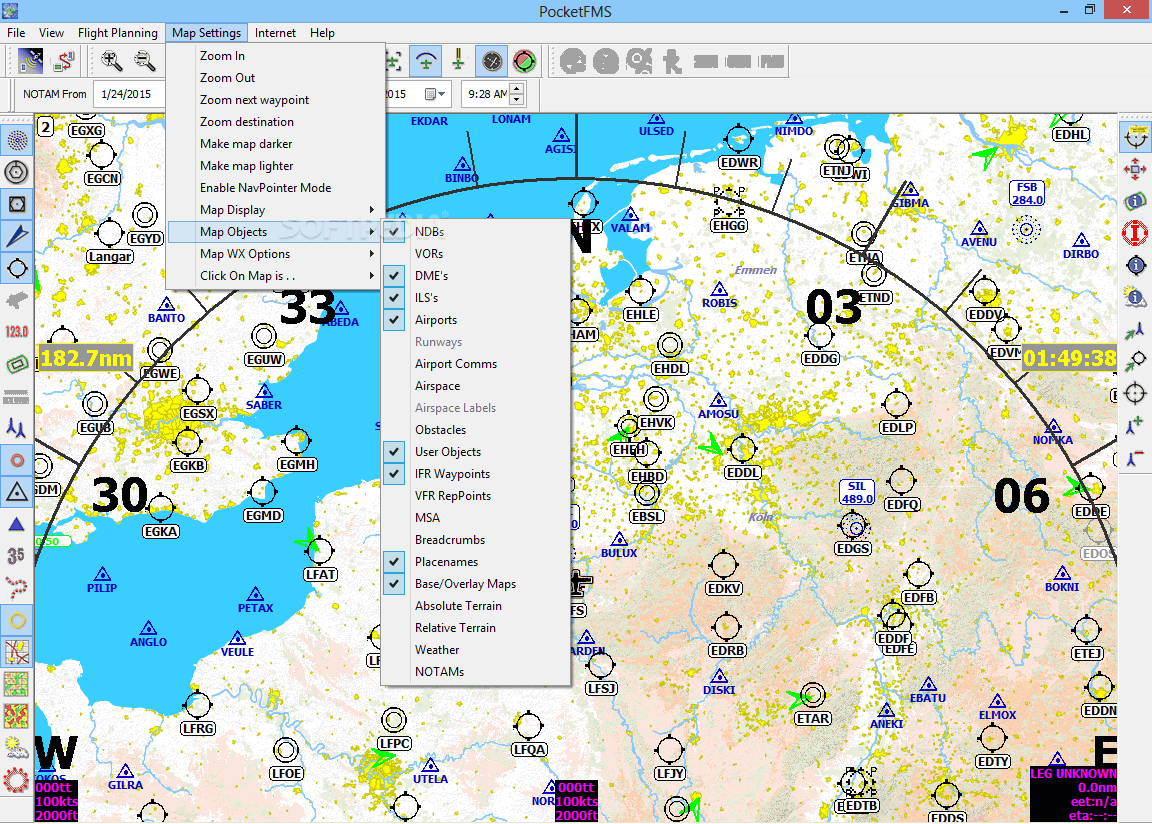Select Zoom destination menu entry
1152x824 pixels.
click(x=276, y=121)
